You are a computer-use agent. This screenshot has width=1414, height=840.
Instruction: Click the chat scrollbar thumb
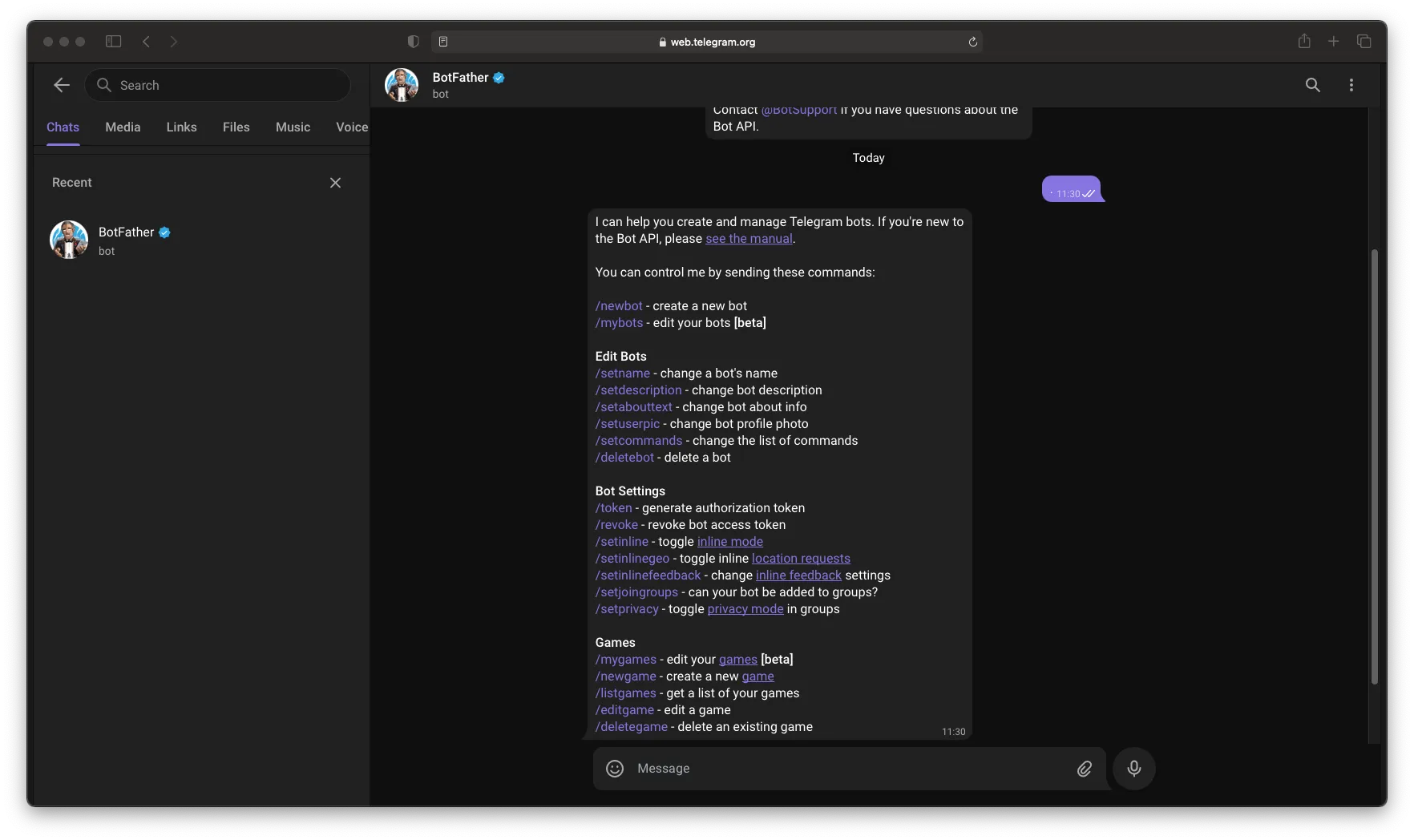[x=1374, y=466]
